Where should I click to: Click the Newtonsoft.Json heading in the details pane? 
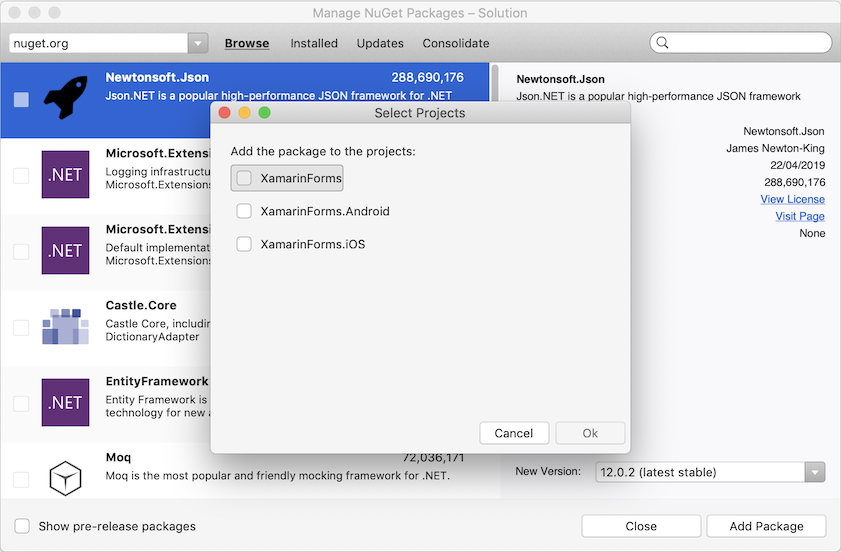click(560, 79)
